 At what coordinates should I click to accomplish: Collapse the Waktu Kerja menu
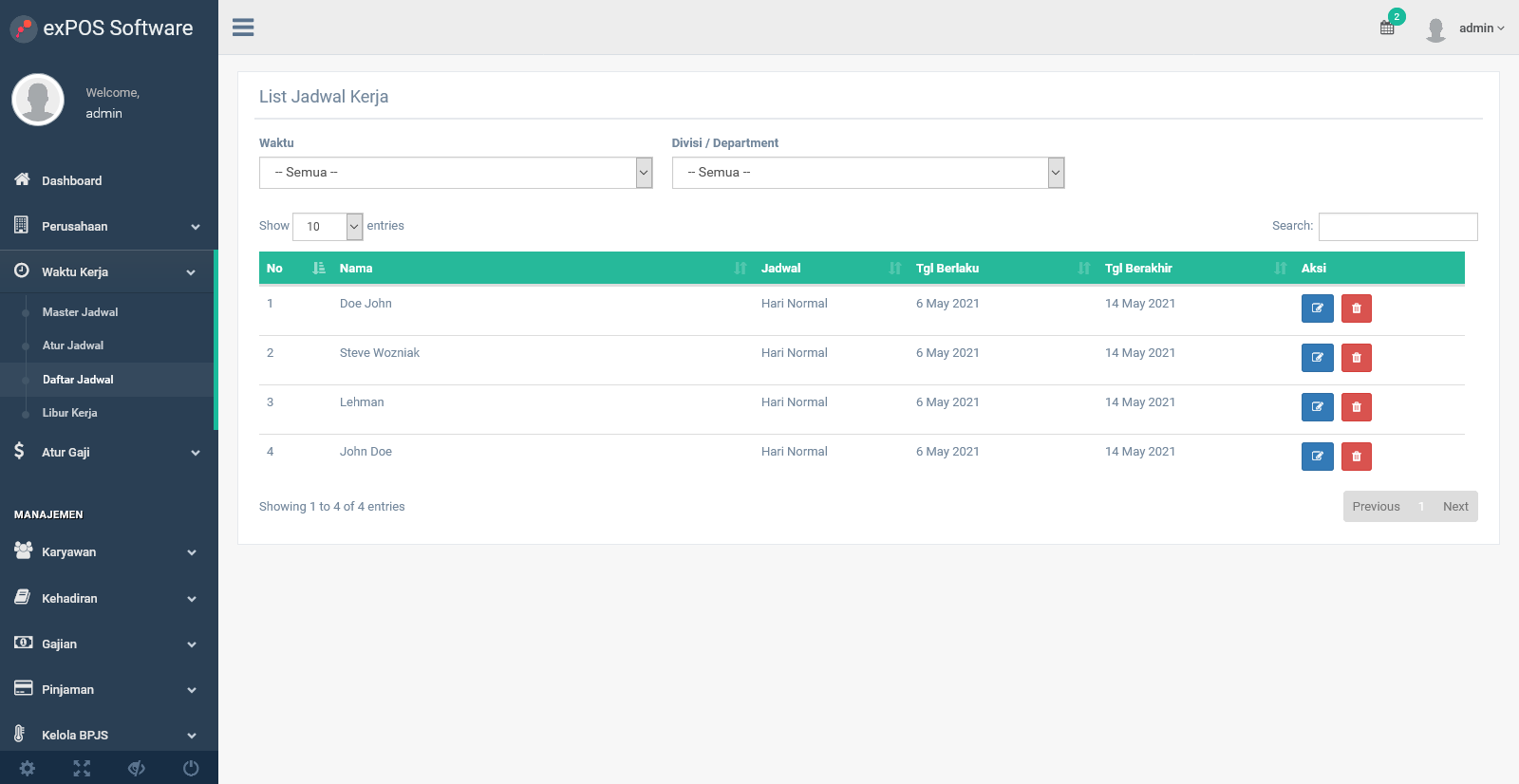point(107,272)
